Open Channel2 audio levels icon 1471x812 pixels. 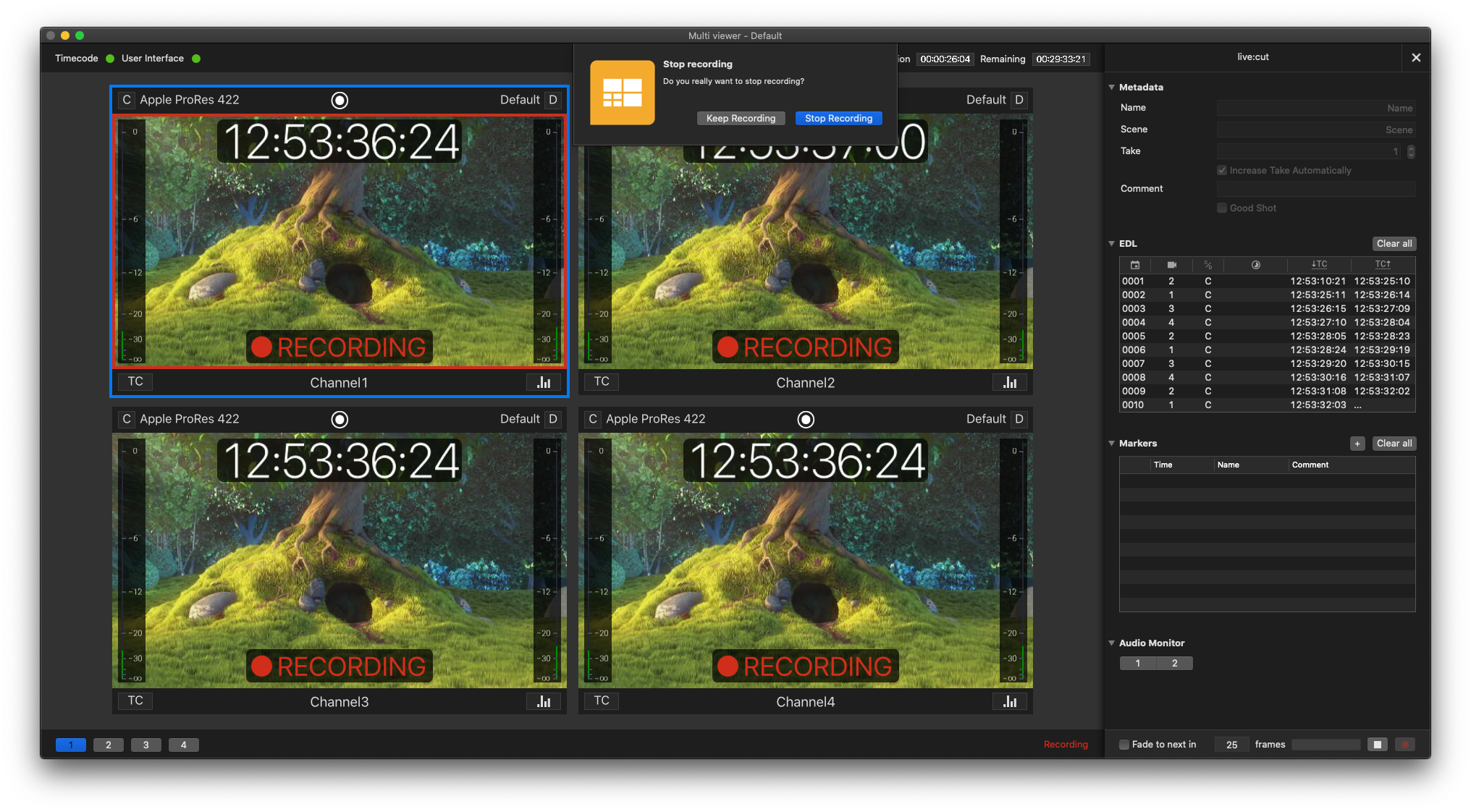1010,382
